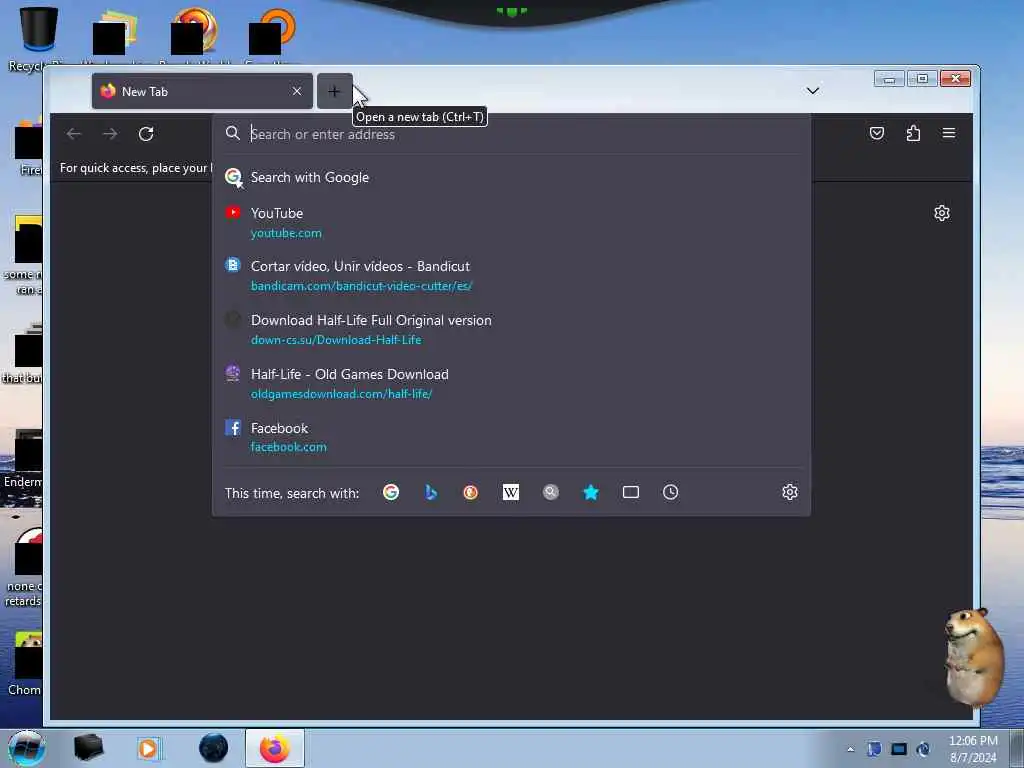Go back with the back arrow

(74, 134)
